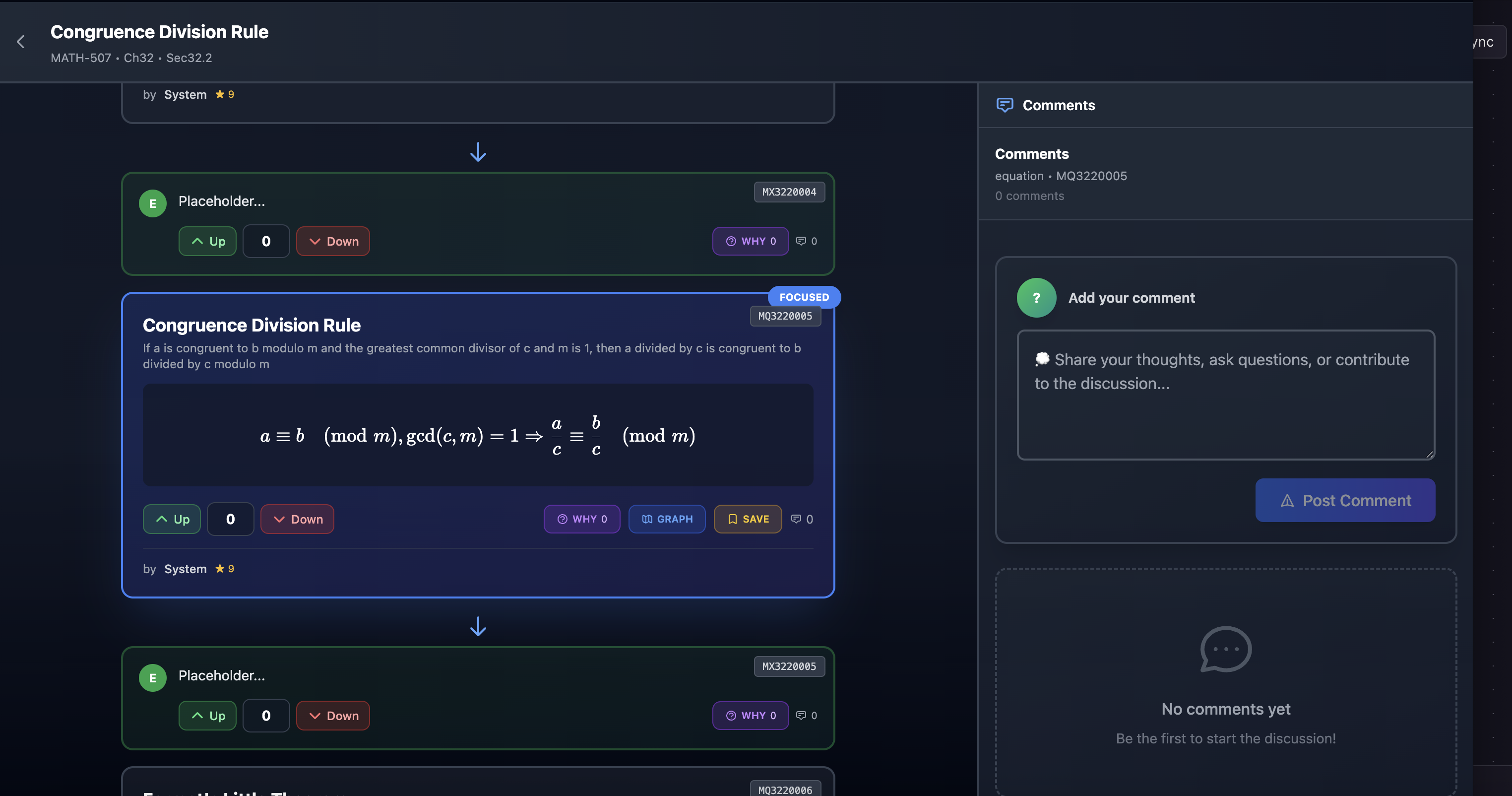This screenshot has height=796, width=1512.
Task: Click the down arrow below the MX3220004 card
Action: pos(478,152)
